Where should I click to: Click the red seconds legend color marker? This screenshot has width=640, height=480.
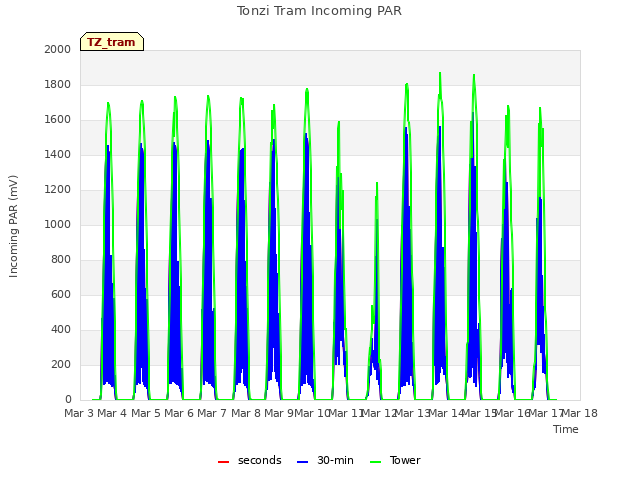pyautogui.click(x=224, y=462)
